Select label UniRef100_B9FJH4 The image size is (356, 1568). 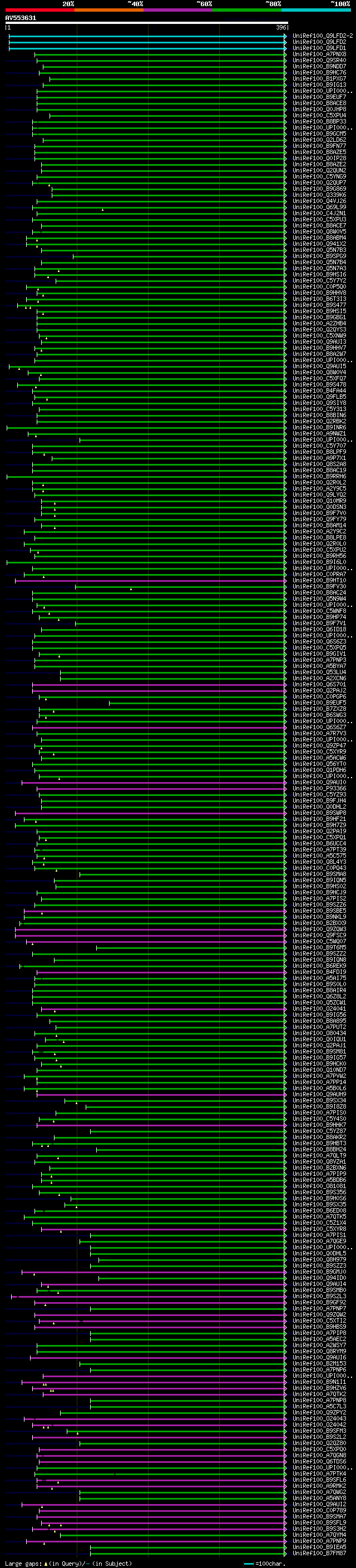pos(319,801)
